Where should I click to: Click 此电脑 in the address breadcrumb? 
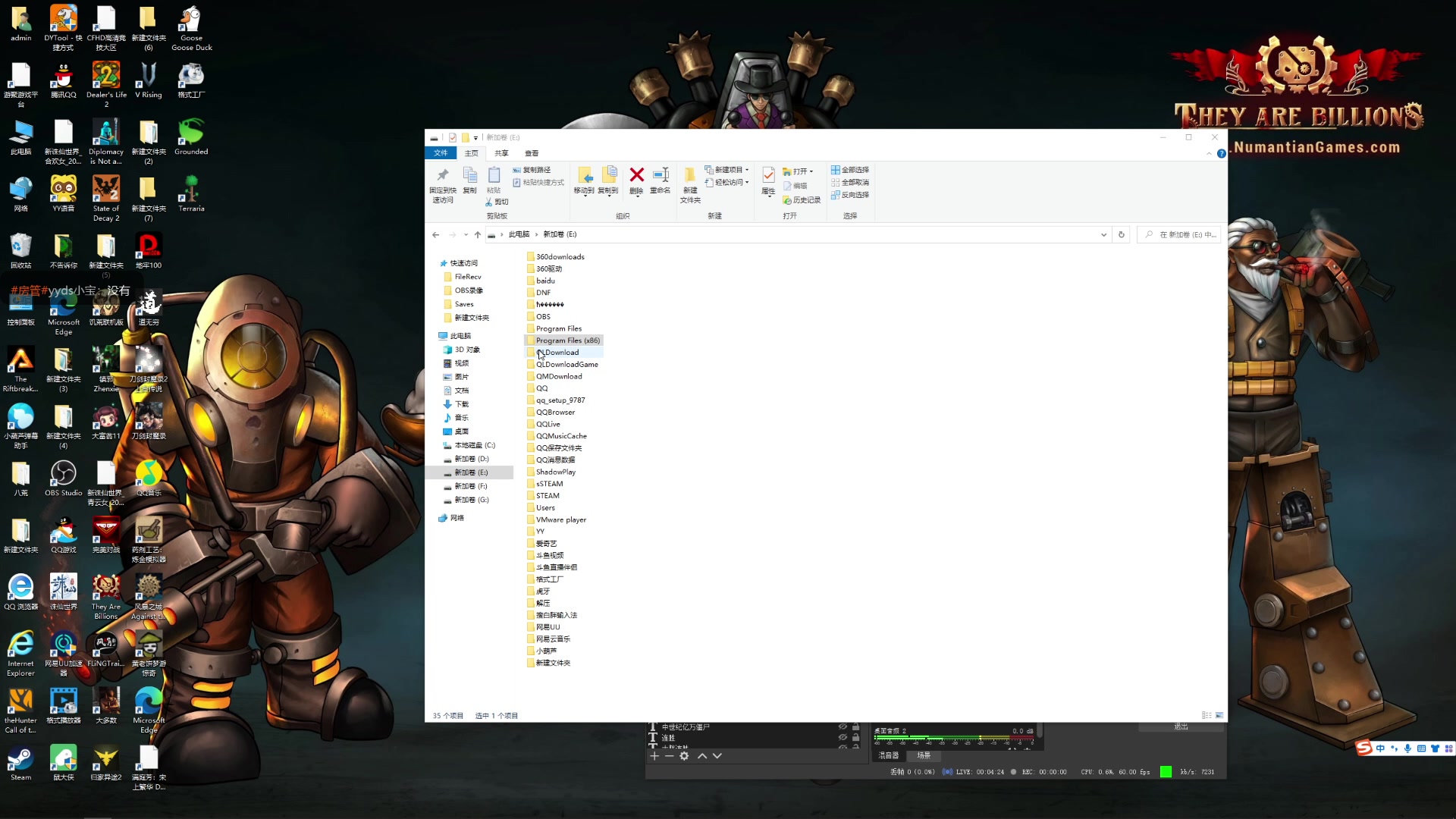[519, 234]
